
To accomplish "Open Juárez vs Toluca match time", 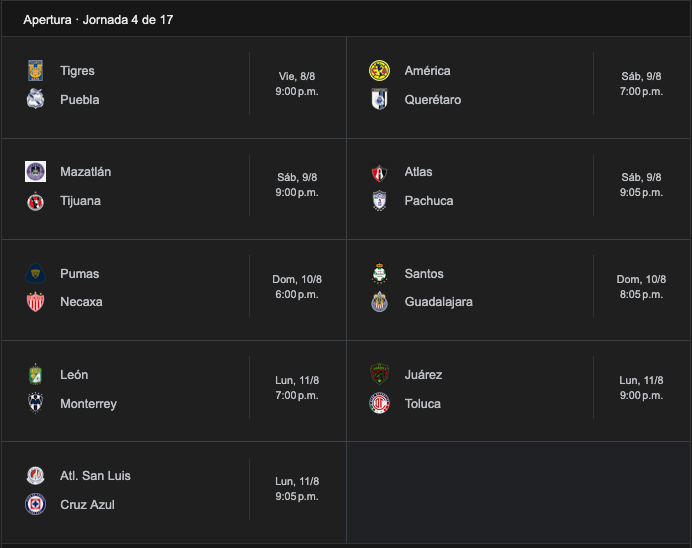I will tap(641, 388).
